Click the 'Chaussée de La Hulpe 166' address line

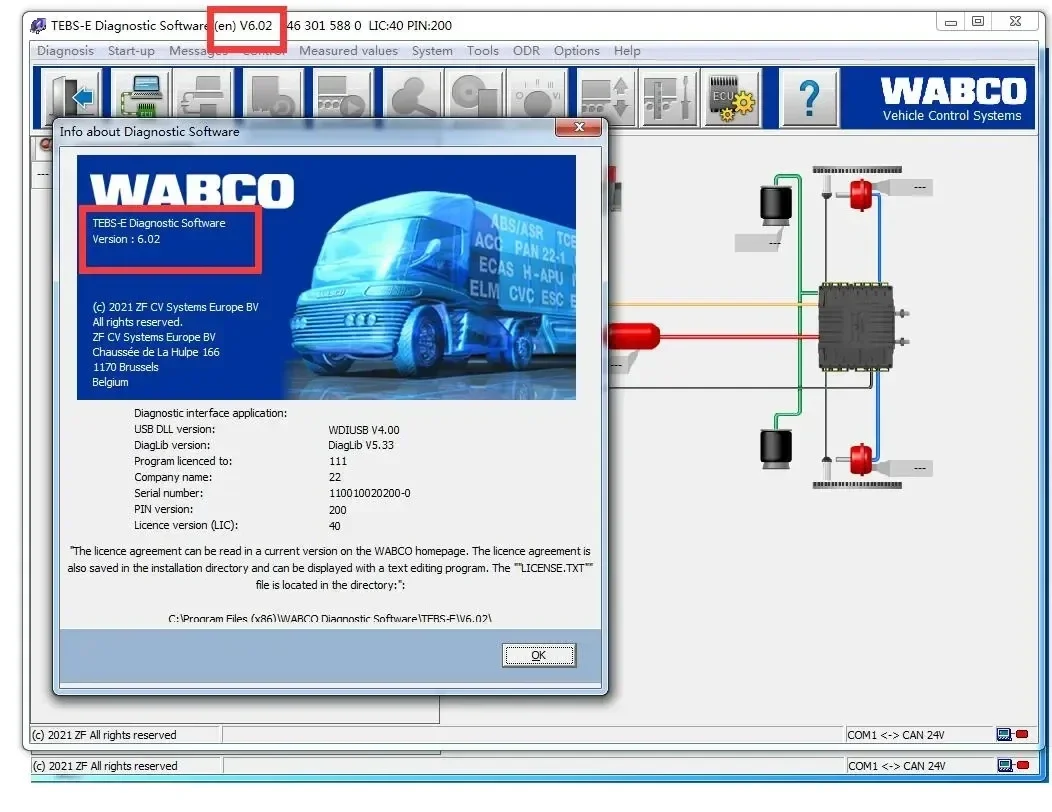click(x=156, y=352)
